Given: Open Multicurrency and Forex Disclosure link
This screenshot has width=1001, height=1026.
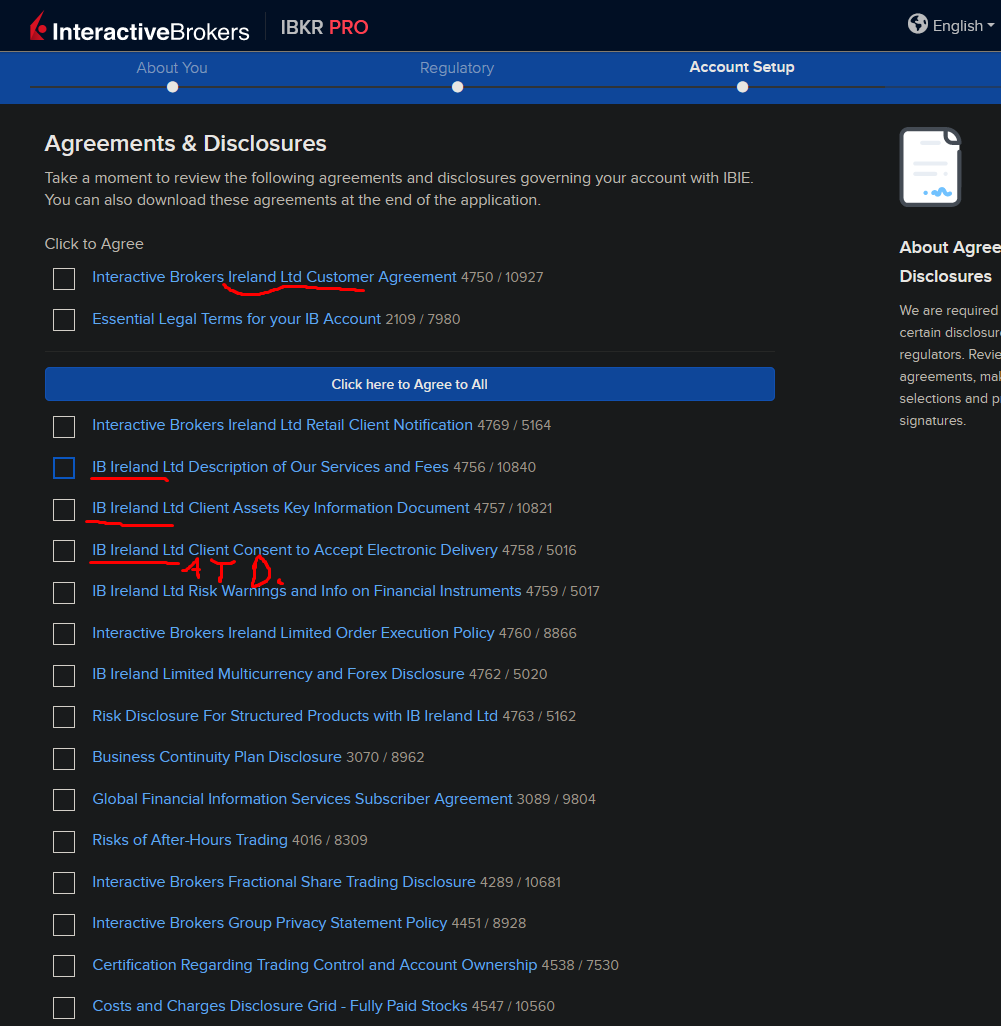Looking at the screenshot, I should [x=278, y=674].
